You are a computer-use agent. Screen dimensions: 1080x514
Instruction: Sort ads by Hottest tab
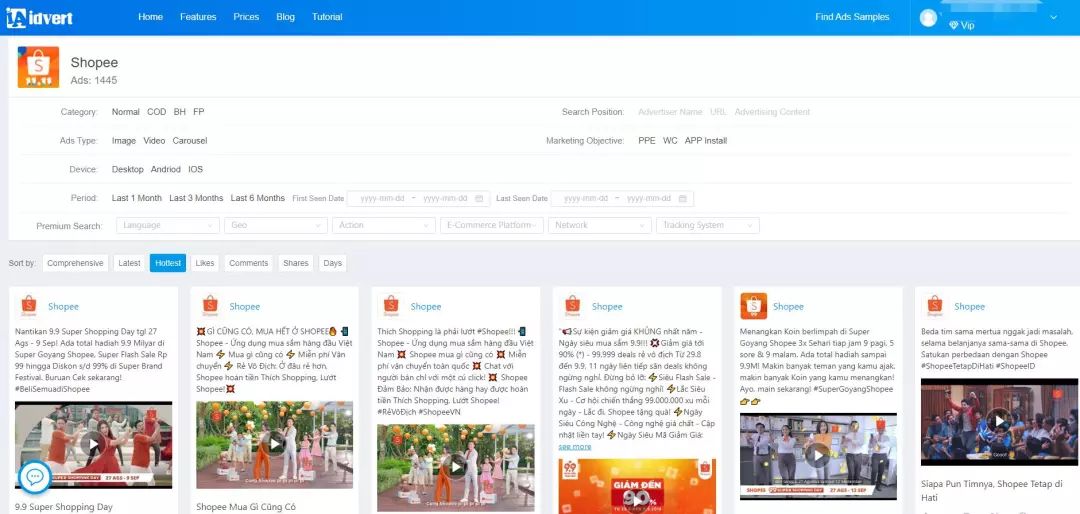[x=168, y=263]
